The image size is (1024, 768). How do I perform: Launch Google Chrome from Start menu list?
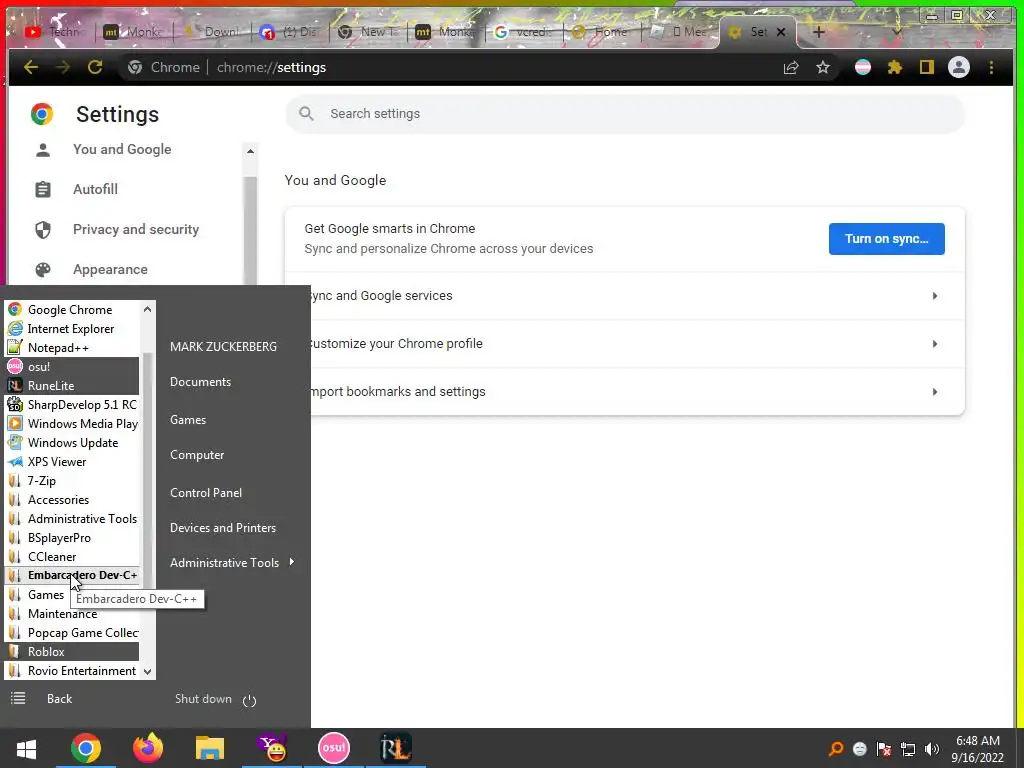(72, 310)
